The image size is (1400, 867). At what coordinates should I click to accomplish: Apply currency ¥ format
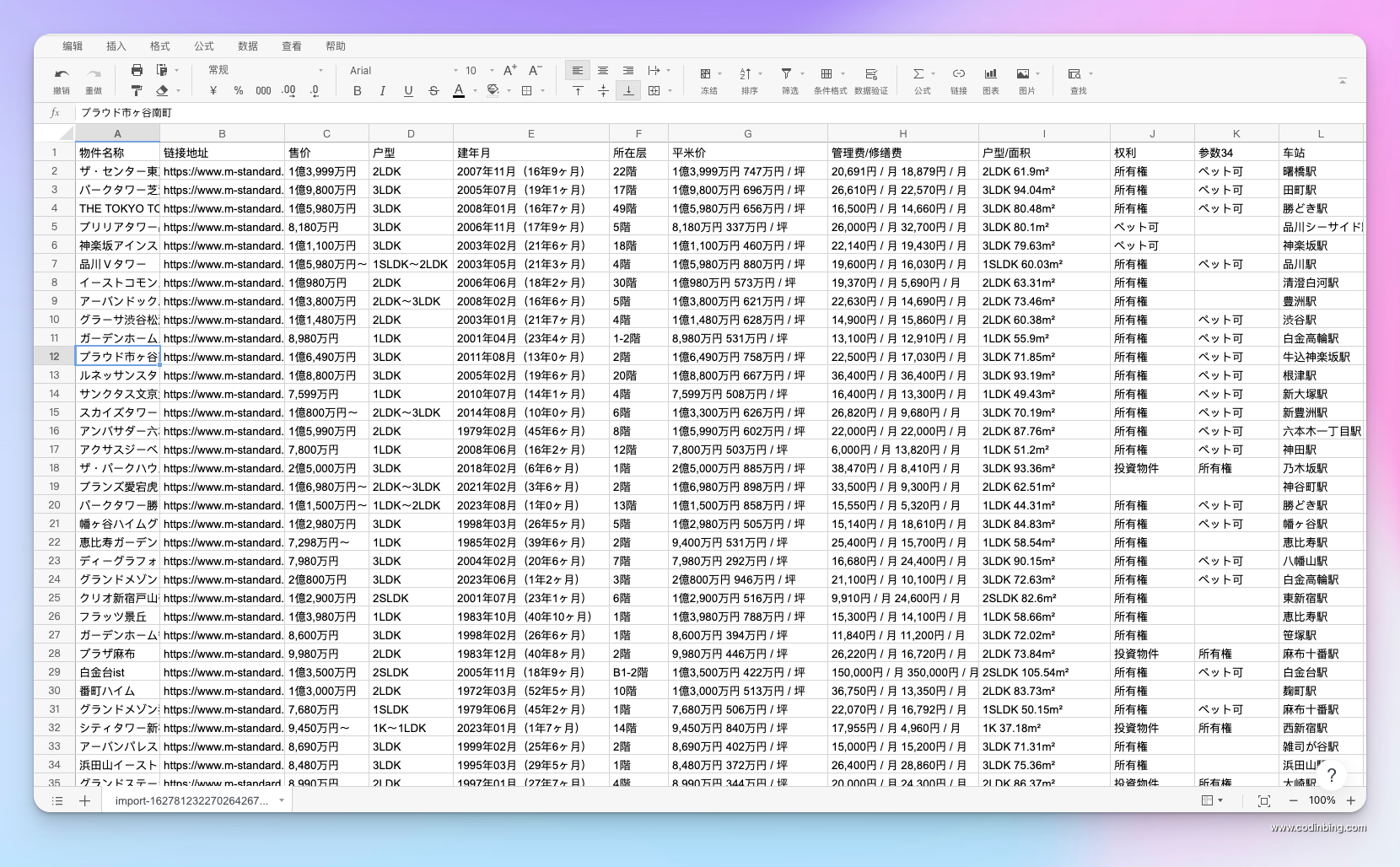[213, 90]
